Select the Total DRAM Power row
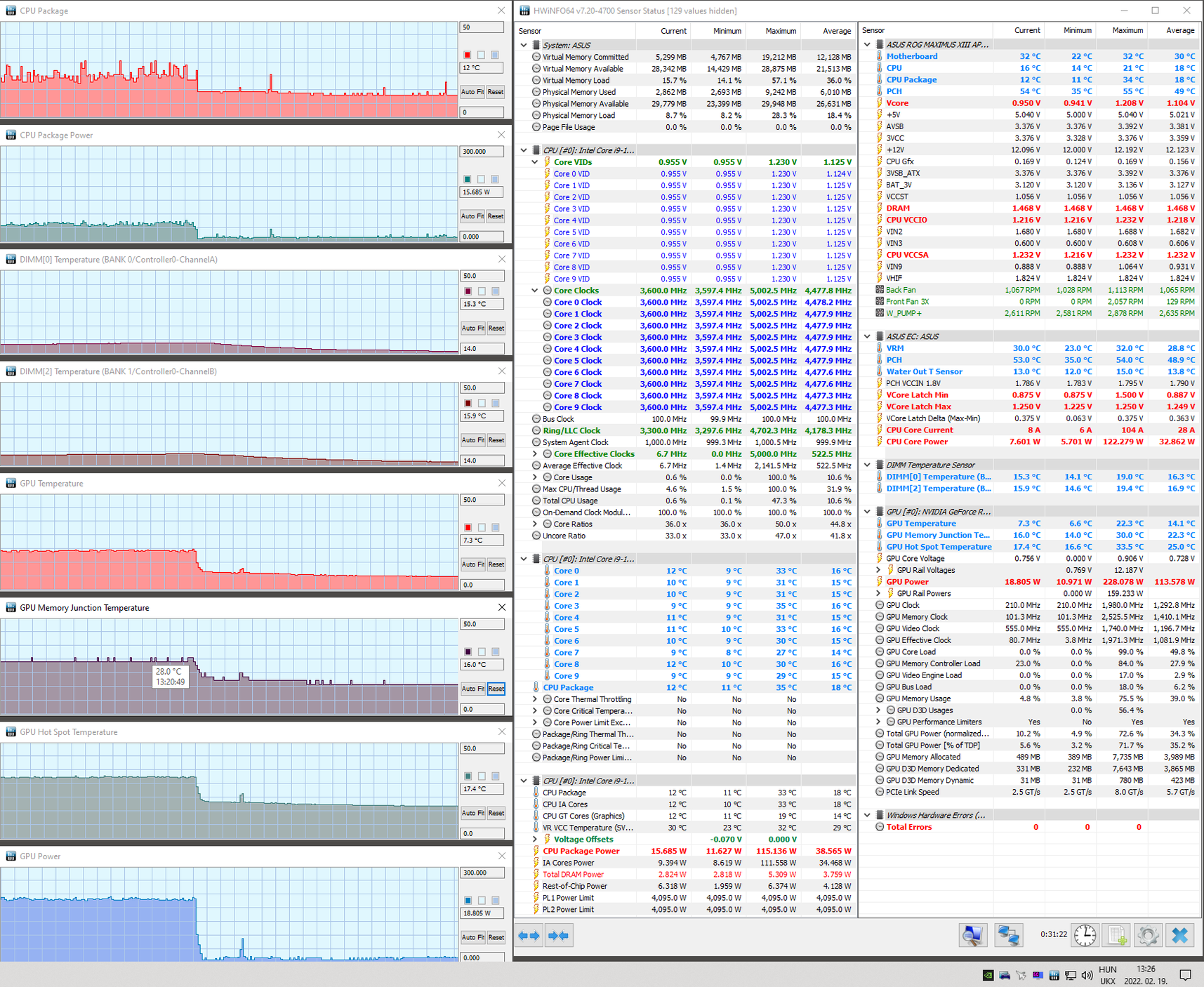This screenshot has width=1204, height=987. 685,875
